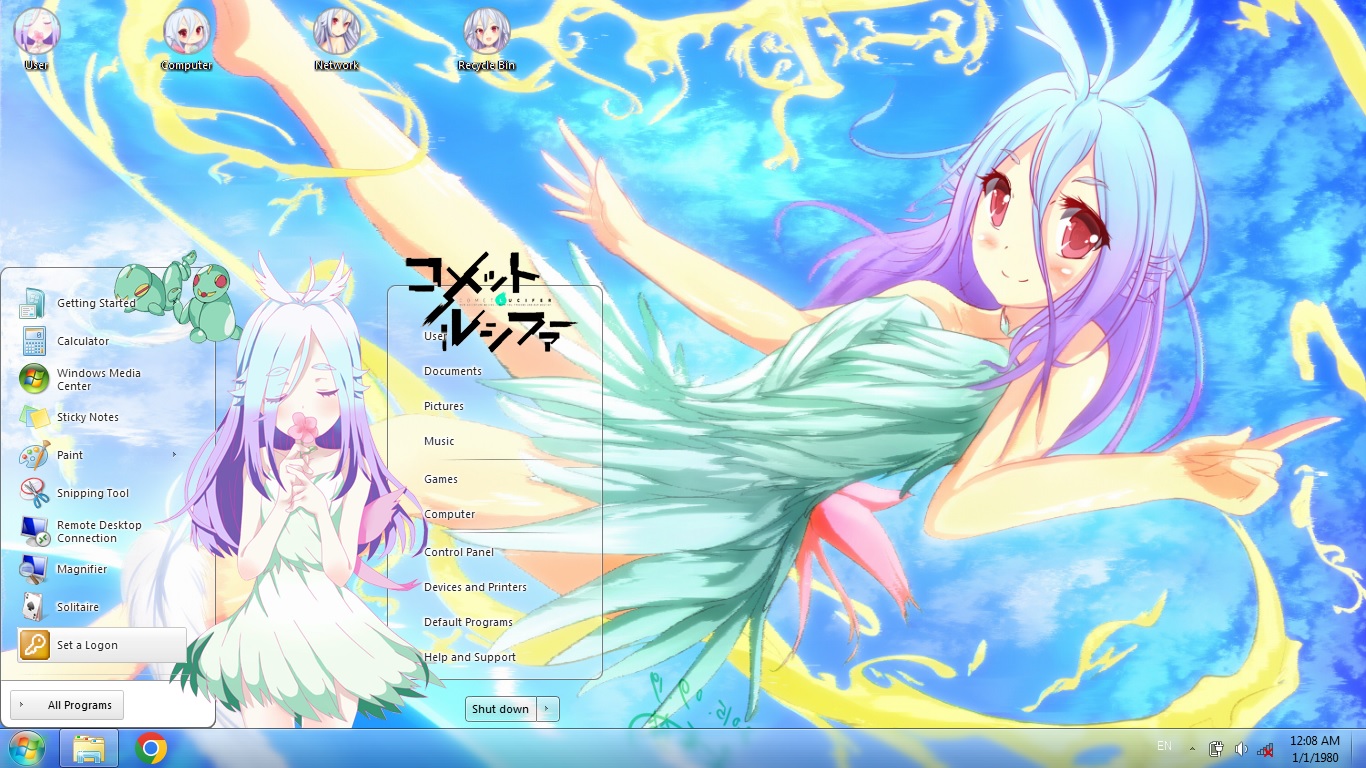This screenshot has height=768, width=1366.
Task: Open the Computer icon on the desktop
Action: (187, 40)
